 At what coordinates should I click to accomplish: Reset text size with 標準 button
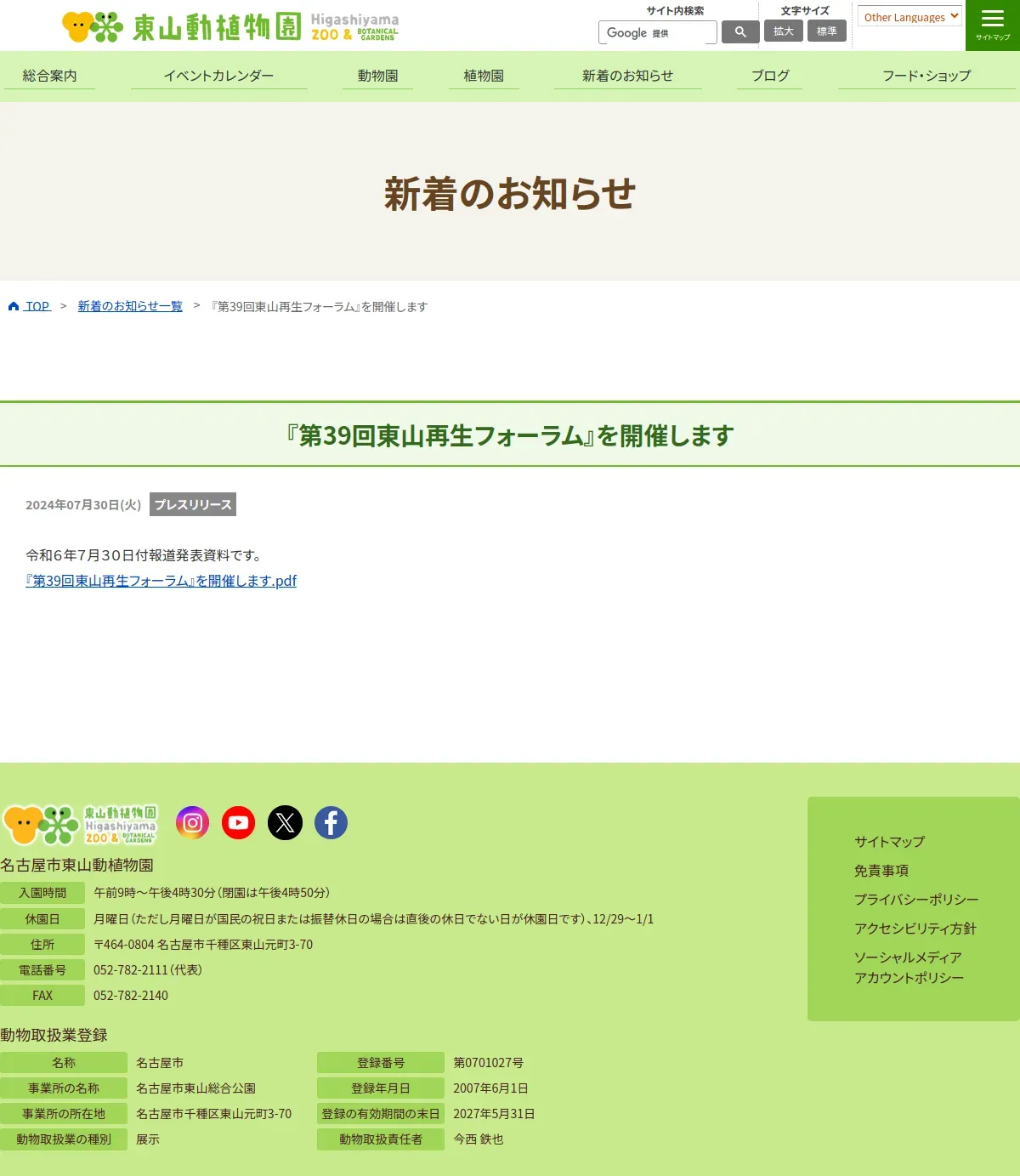[x=827, y=31]
